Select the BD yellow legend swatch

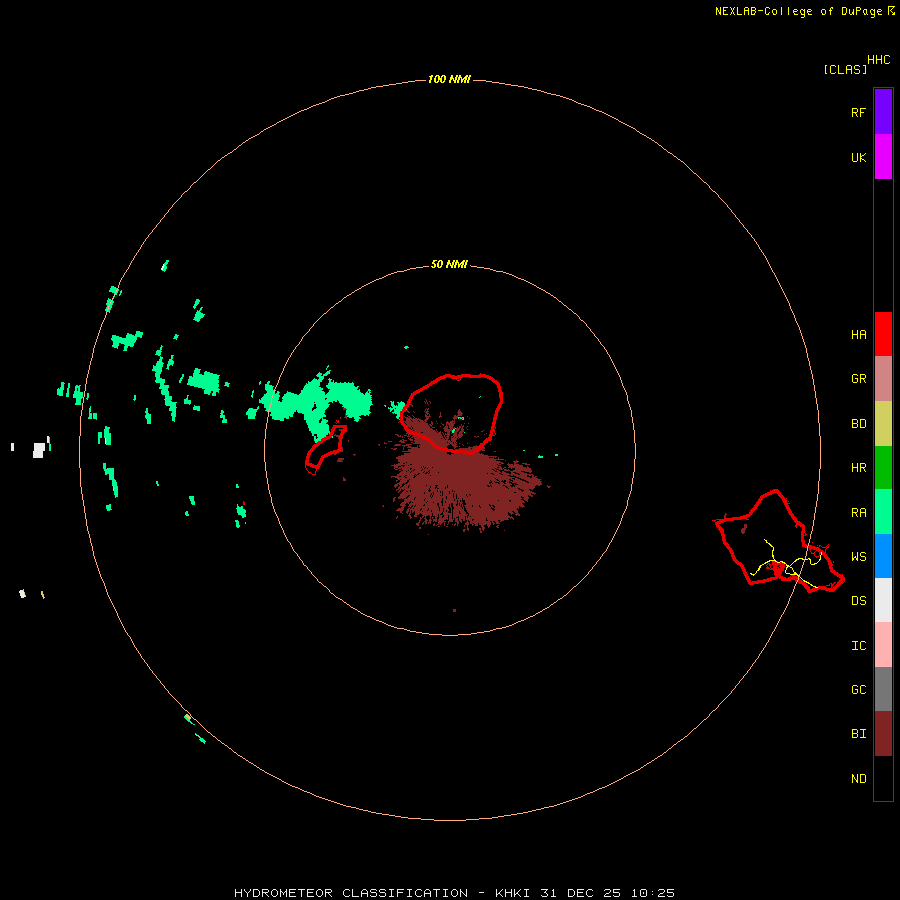tap(883, 424)
